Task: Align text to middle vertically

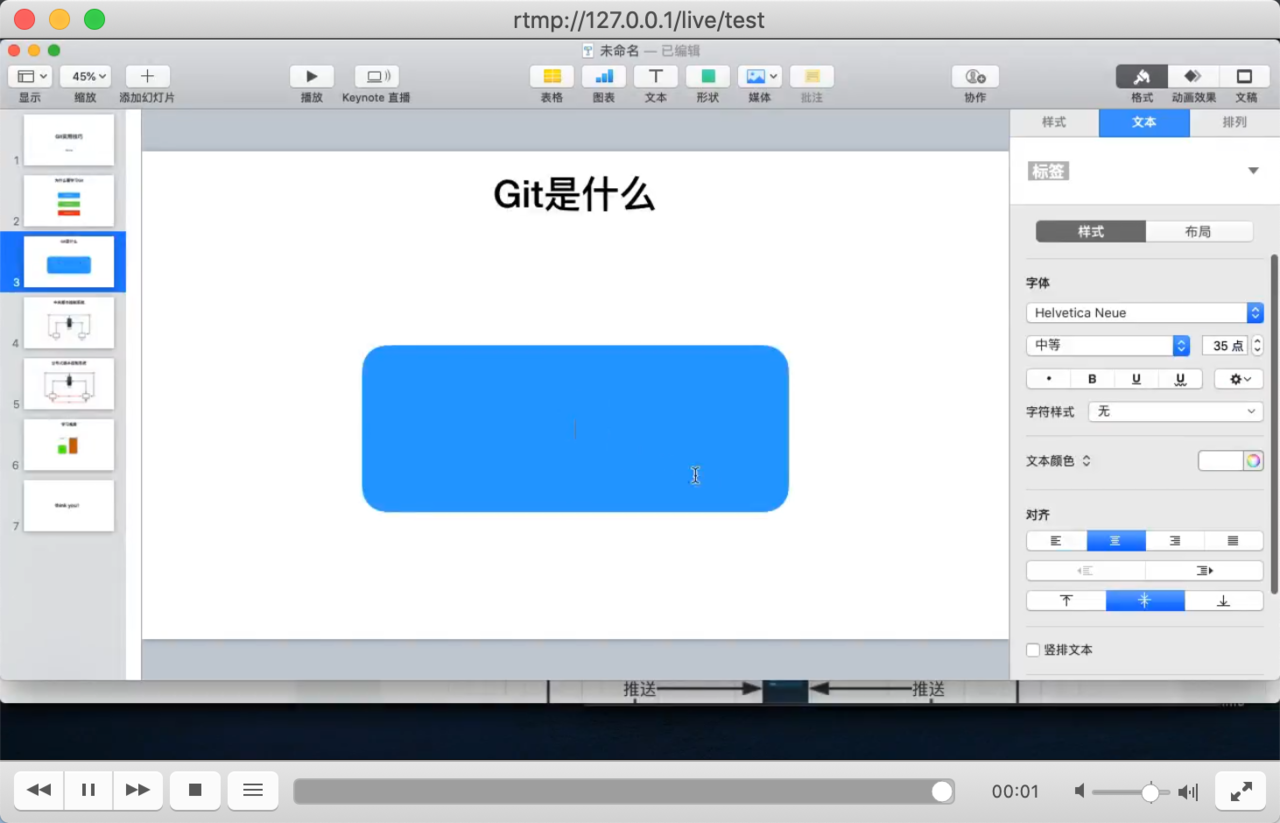Action: [1145, 601]
